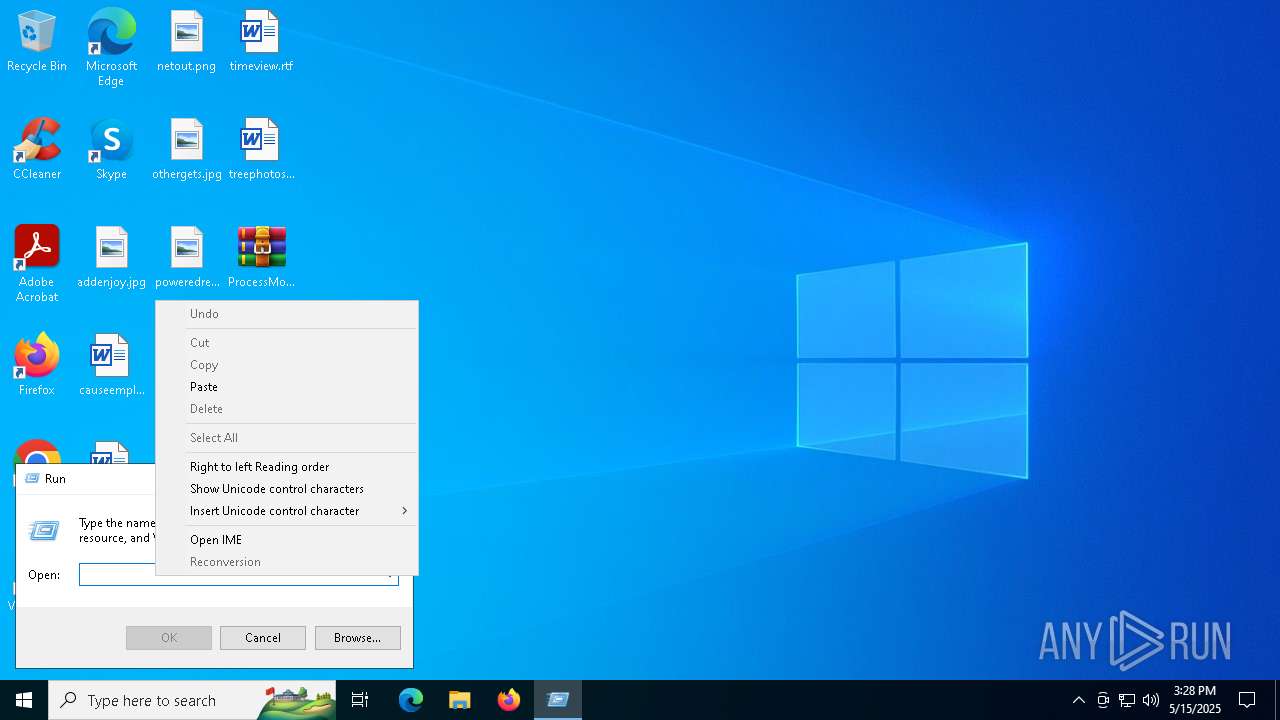Viewport: 1280px width, 720px height.
Task: Select the CCleaner desktop shortcut
Action: (37, 150)
